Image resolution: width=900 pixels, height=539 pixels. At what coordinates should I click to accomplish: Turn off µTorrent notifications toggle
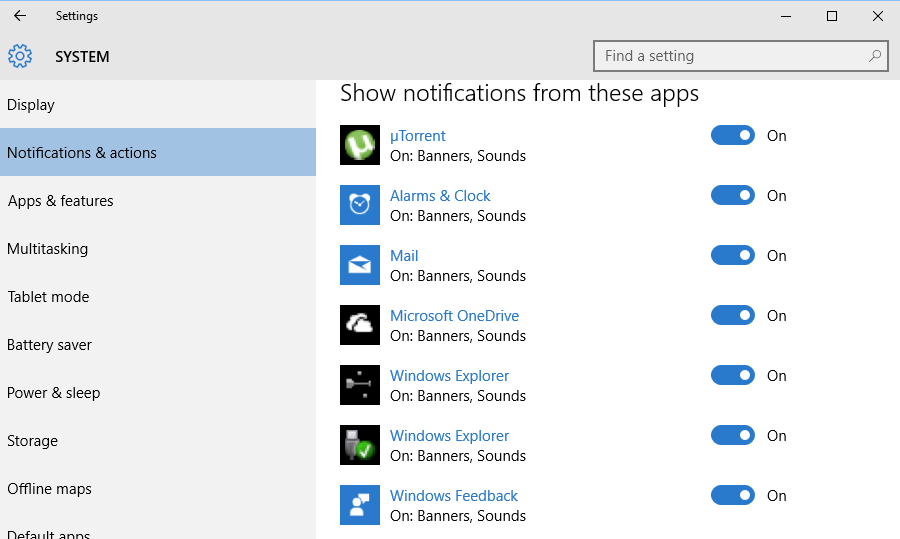(733, 135)
